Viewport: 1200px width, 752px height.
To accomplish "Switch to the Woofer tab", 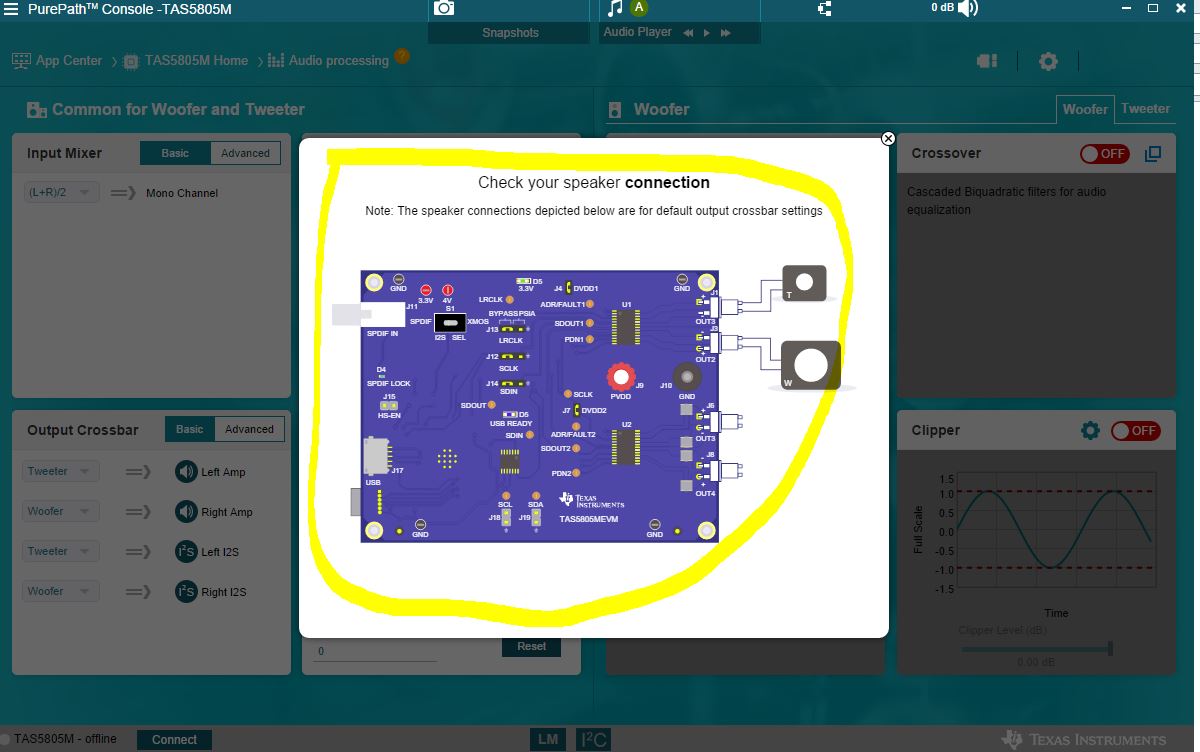I will click(x=1085, y=109).
